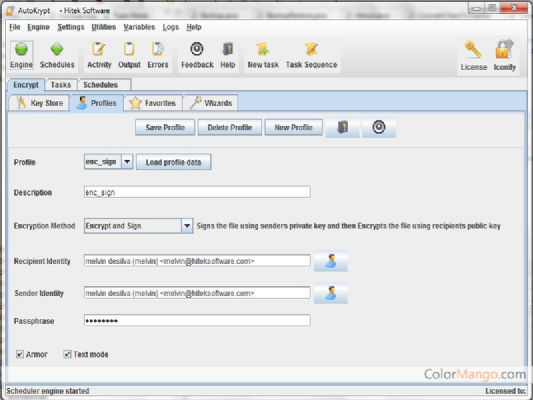Open the Key Store sub-tab
Viewport: 533px width, 400px height.
click(x=40, y=103)
